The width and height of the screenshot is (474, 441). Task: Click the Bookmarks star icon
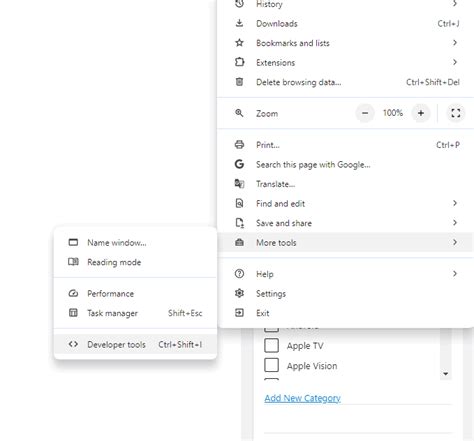pos(239,43)
